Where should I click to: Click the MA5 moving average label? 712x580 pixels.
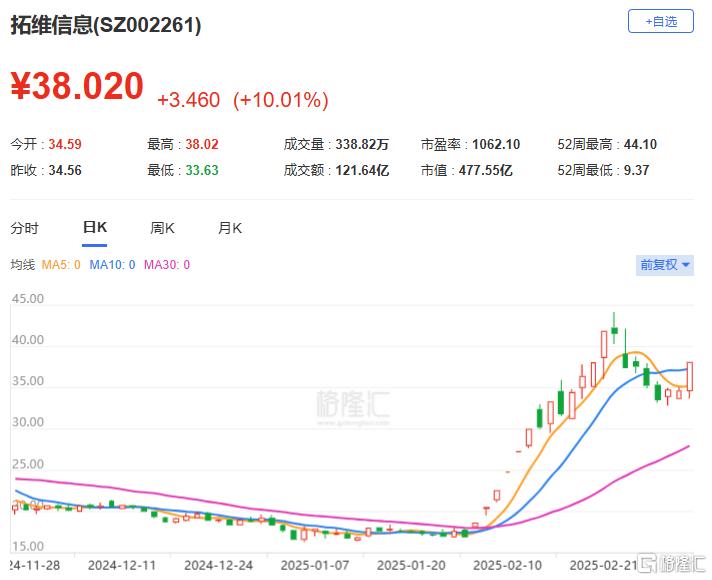pyautogui.click(x=61, y=265)
